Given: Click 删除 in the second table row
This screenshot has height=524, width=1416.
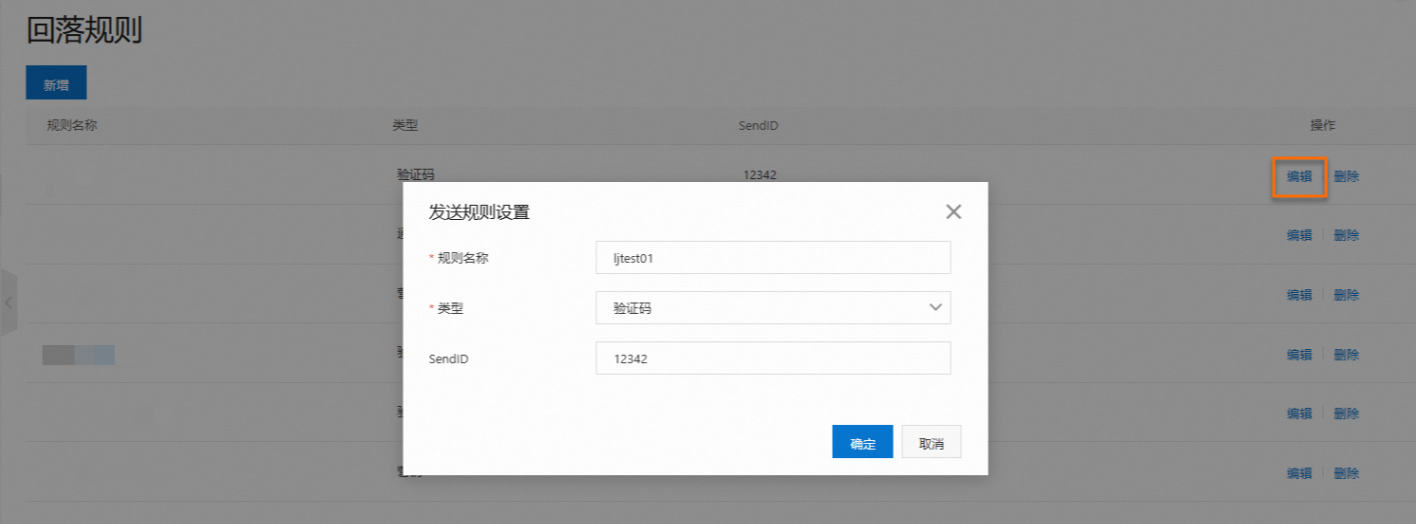Looking at the screenshot, I should click(1346, 236).
